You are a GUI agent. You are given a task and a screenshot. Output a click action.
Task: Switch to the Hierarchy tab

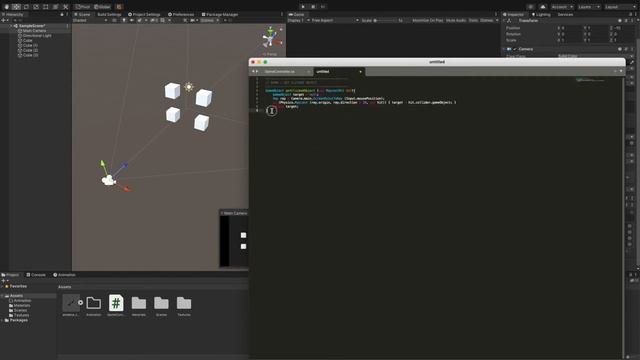coord(13,14)
